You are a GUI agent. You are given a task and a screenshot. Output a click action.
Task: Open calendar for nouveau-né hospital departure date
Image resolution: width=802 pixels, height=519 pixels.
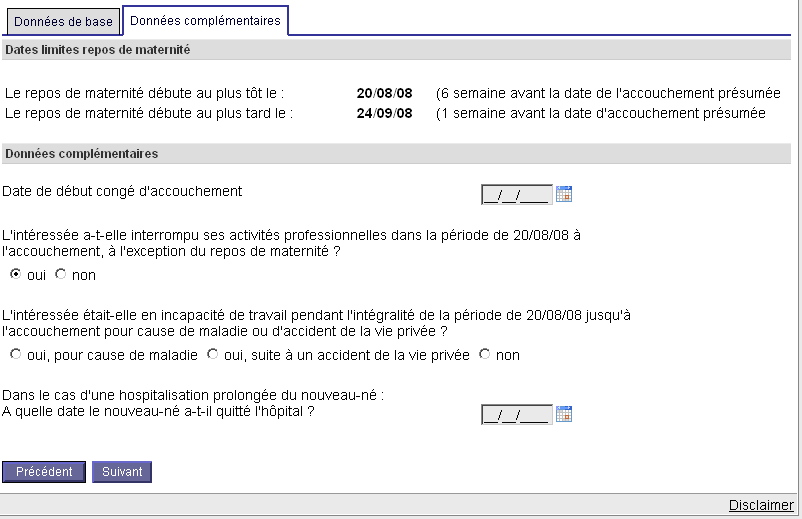tap(564, 414)
